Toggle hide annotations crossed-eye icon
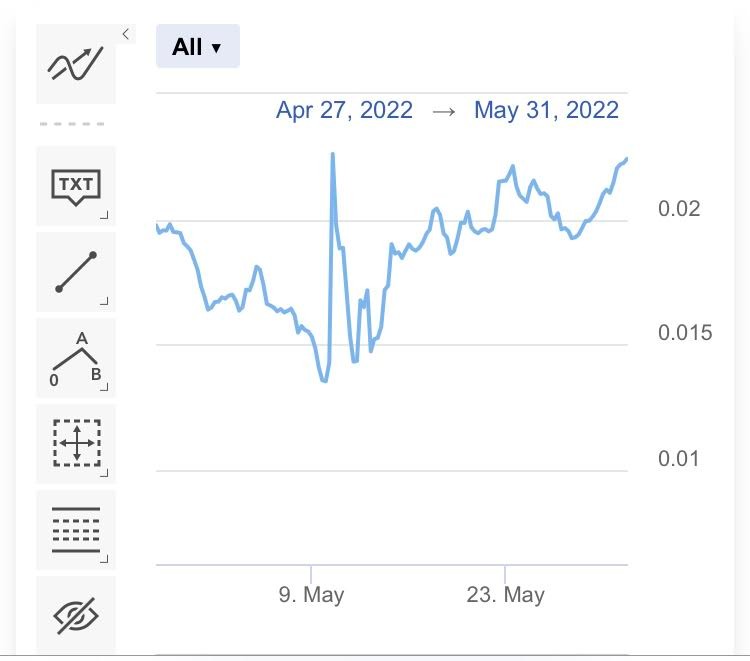 click(x=76, y=615)
